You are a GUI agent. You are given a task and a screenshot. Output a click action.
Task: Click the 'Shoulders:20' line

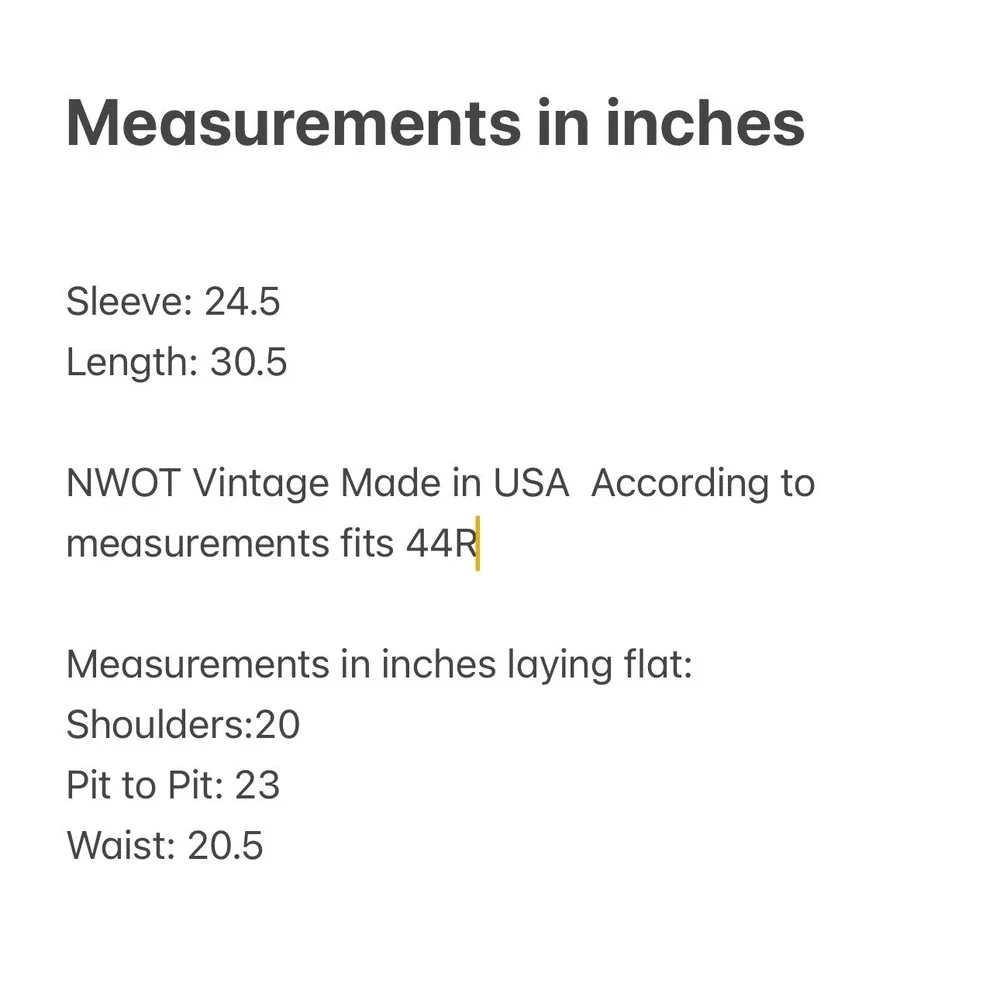point(183,724)
